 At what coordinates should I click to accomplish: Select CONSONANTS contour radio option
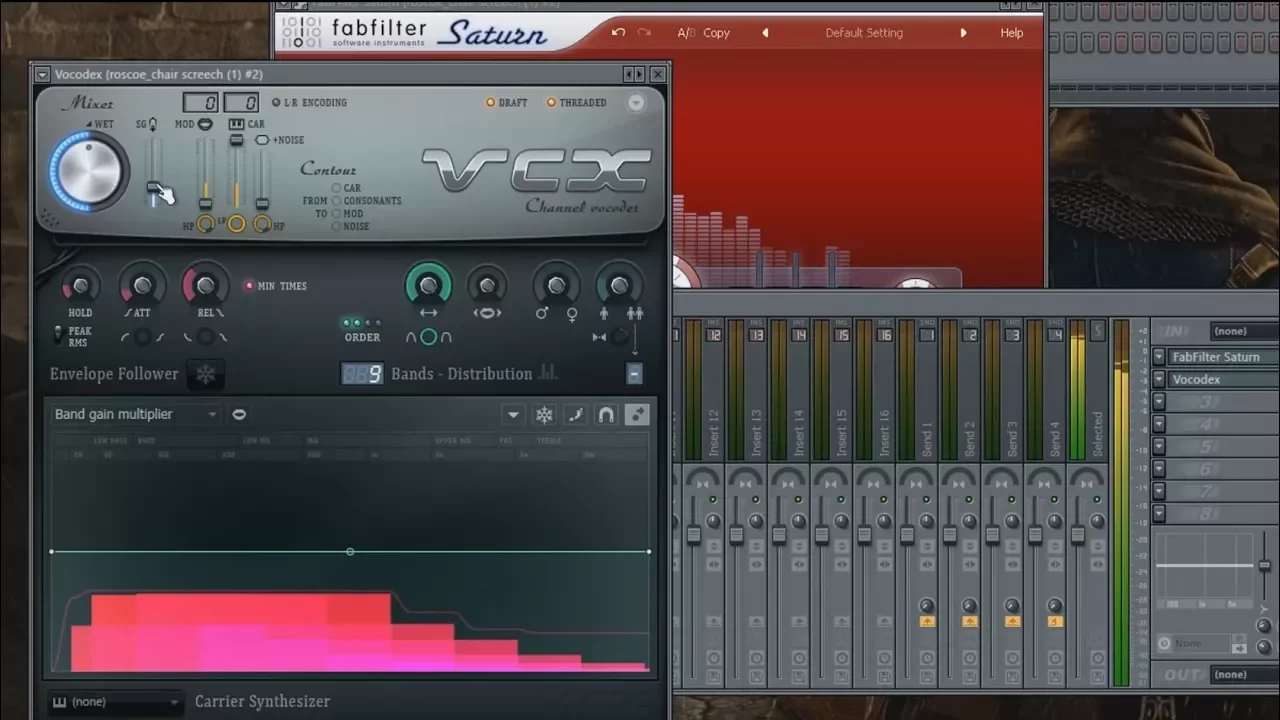pyautogui.click(x=337, y=200)
